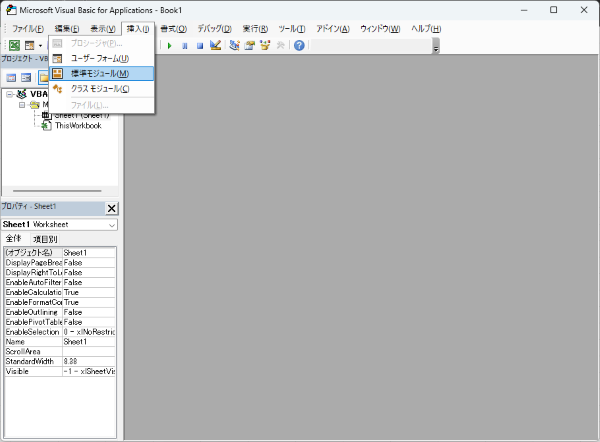Click the 標準モジュール icon in insert menu
Image resolution: width=600 pixels, height=442 pixels.
pos(57,73)
